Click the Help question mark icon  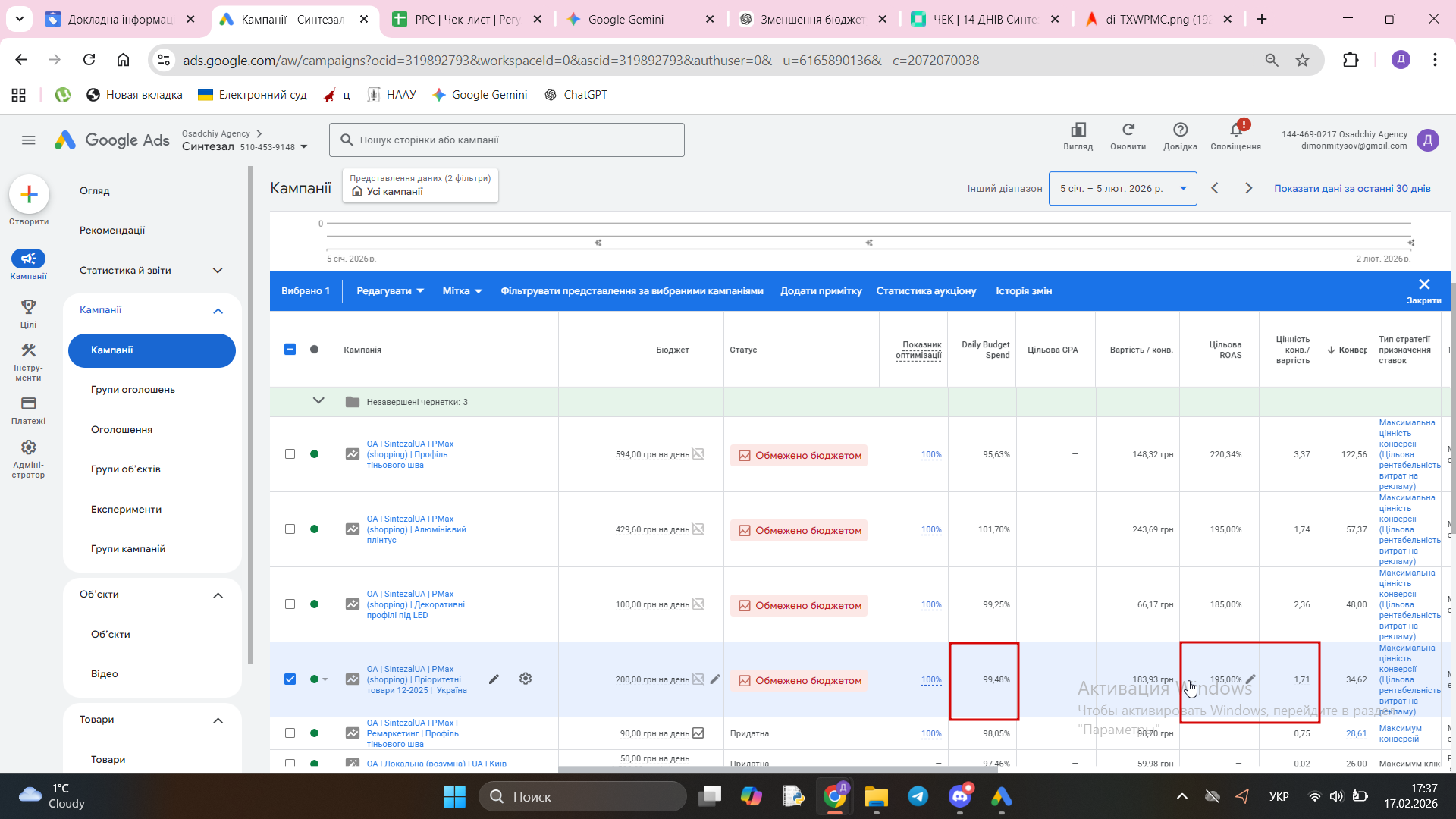[x=1180, y=130]
